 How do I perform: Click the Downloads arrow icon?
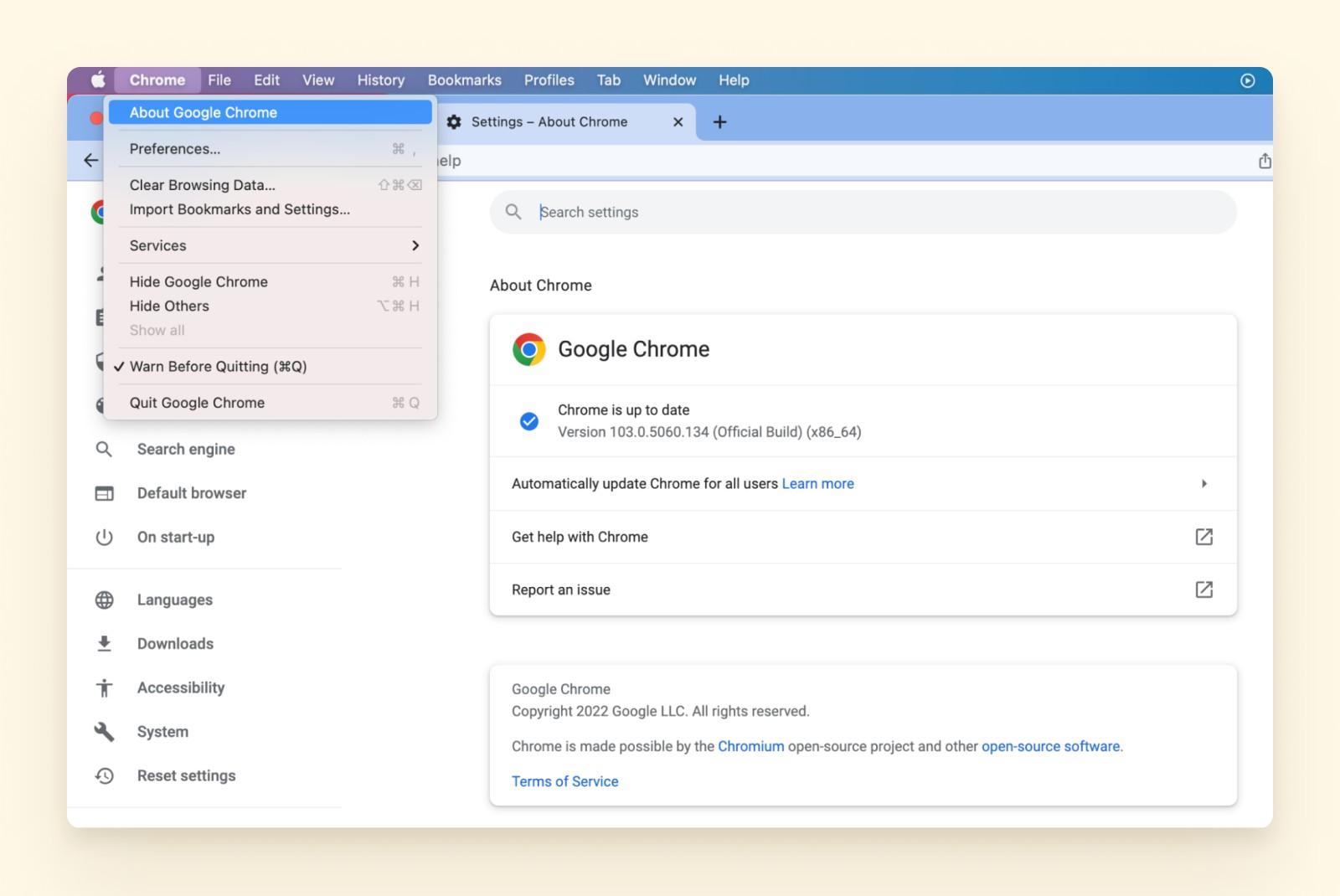tap(104, 643)
